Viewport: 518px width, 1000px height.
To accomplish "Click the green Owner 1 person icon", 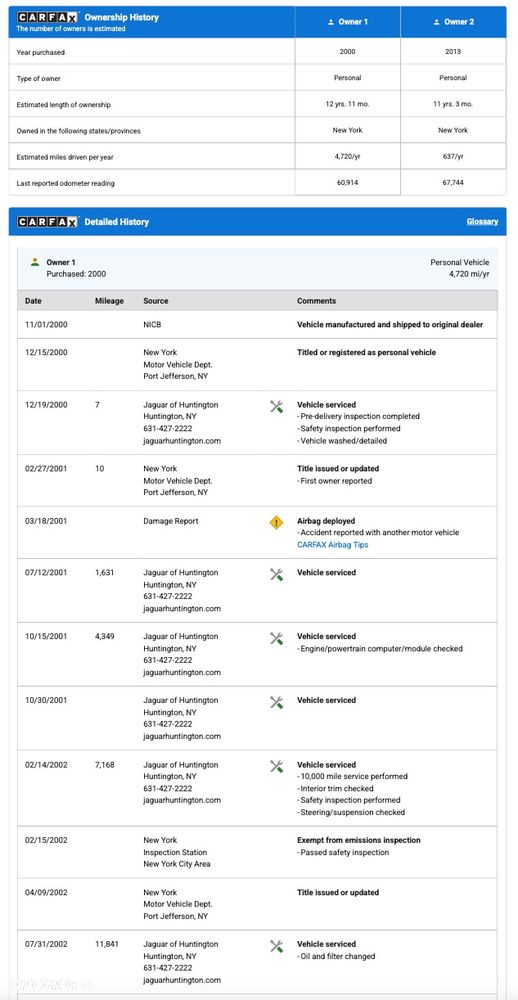I will click(x=34, y=262).
